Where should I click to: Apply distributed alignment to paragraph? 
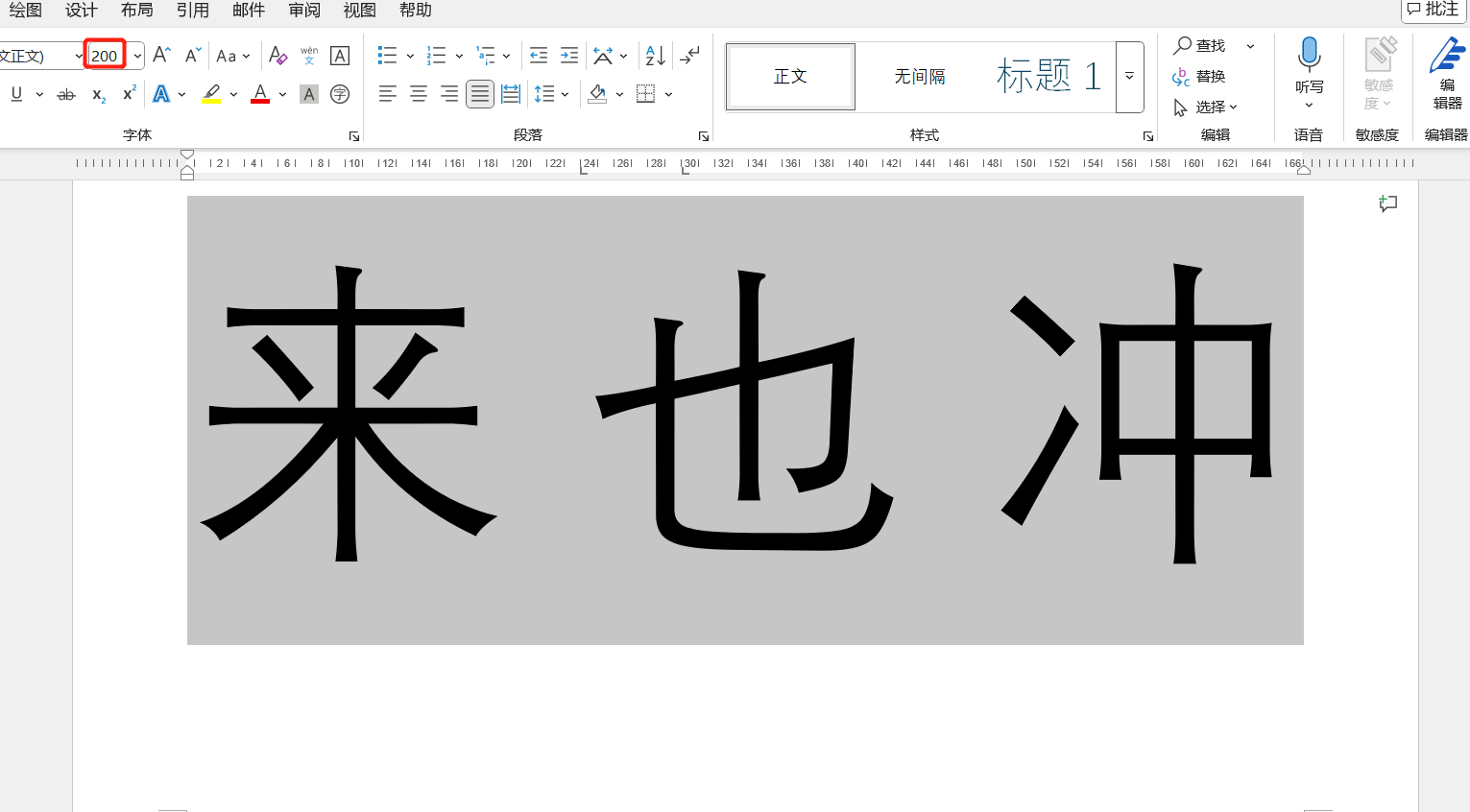511,94
